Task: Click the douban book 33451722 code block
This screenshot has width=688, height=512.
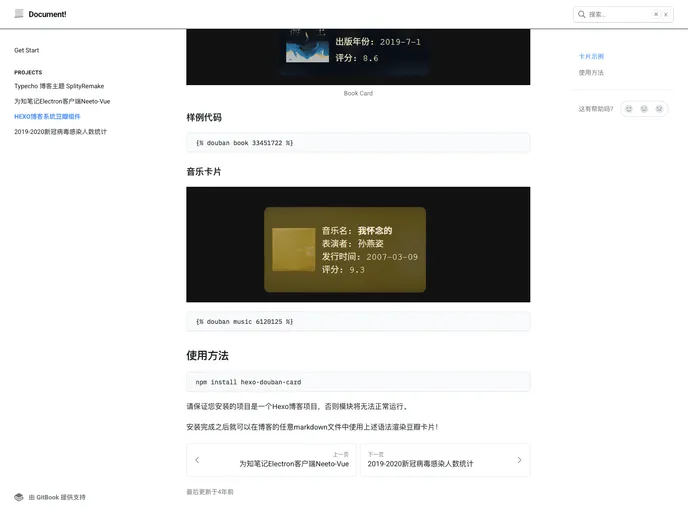Action: pos(358,143)
